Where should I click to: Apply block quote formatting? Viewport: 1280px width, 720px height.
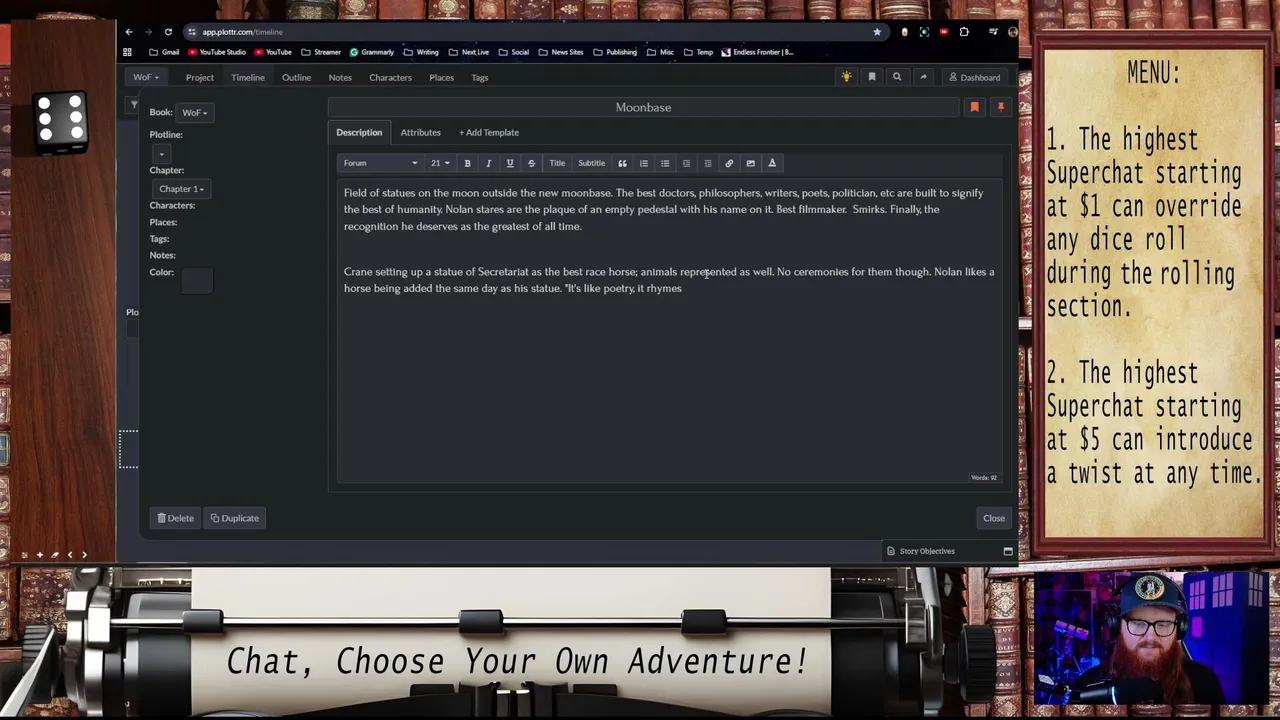(x=622, y=163)
